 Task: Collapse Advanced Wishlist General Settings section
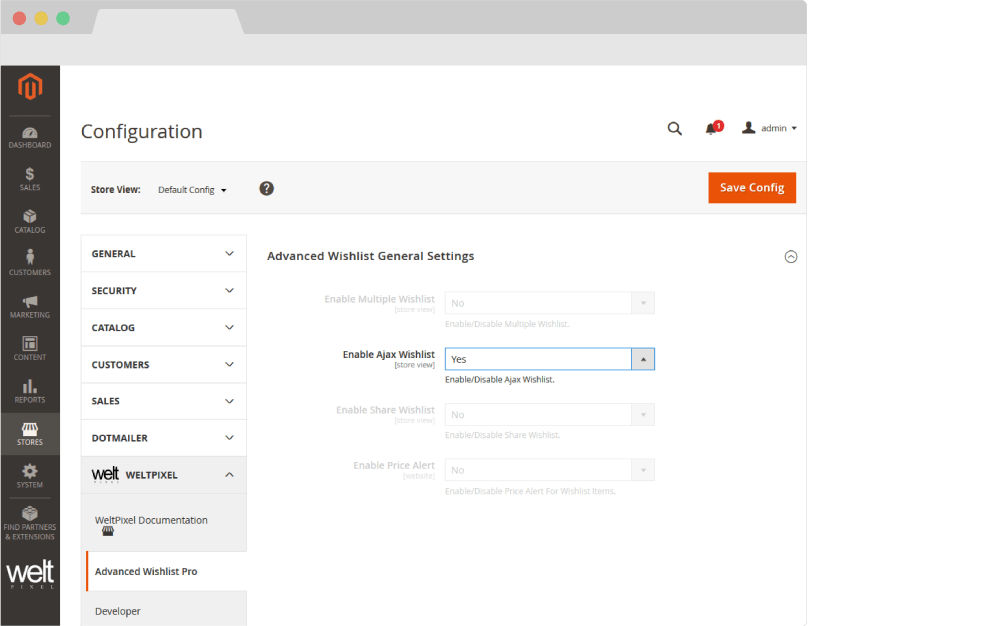[791, 257]
